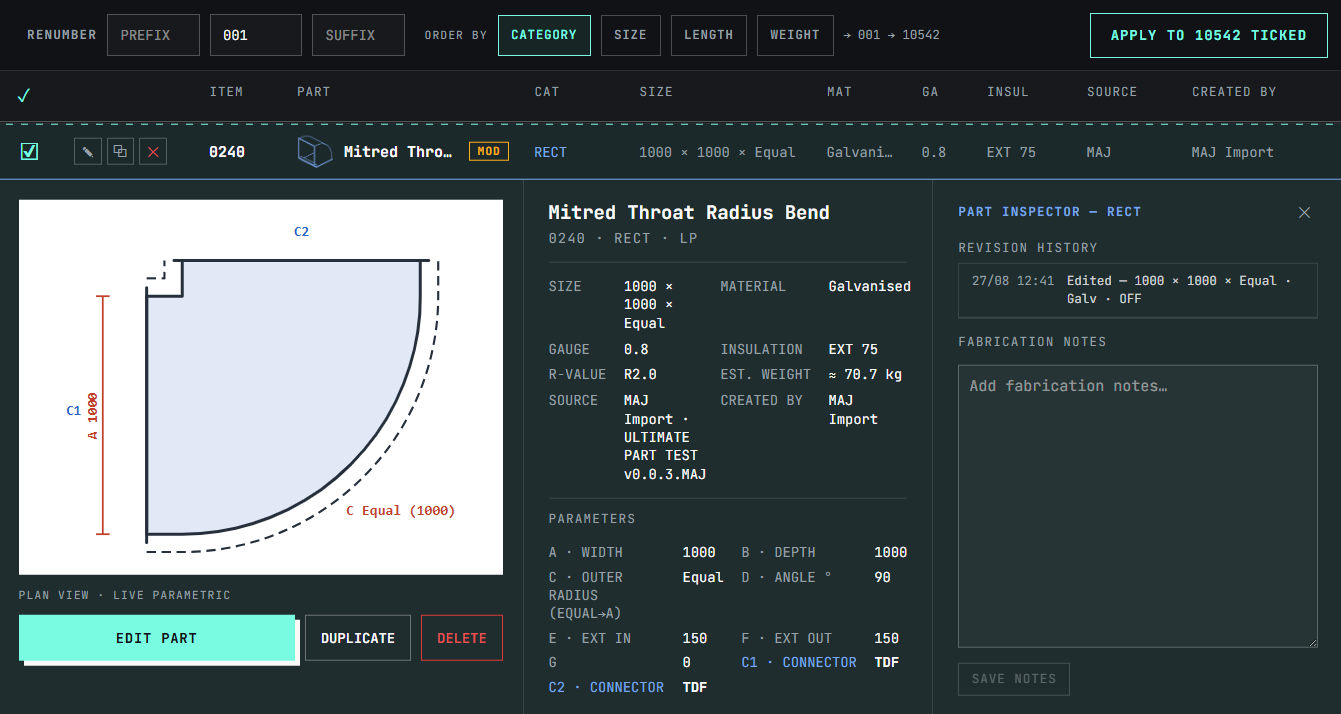Order by Size

coord(630,35)
